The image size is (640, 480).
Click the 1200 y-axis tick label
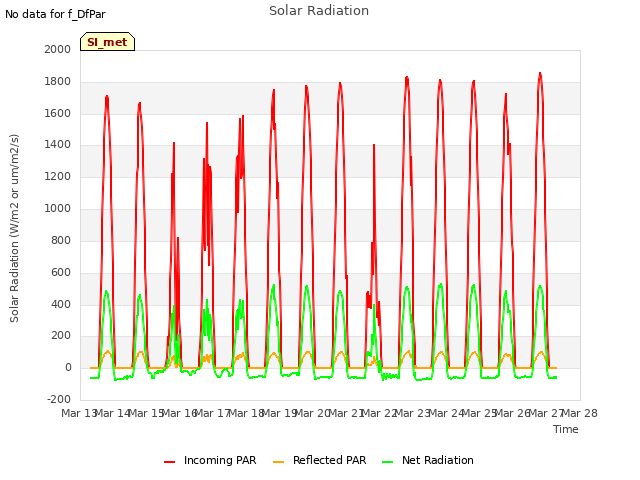[x=58, y=177]
